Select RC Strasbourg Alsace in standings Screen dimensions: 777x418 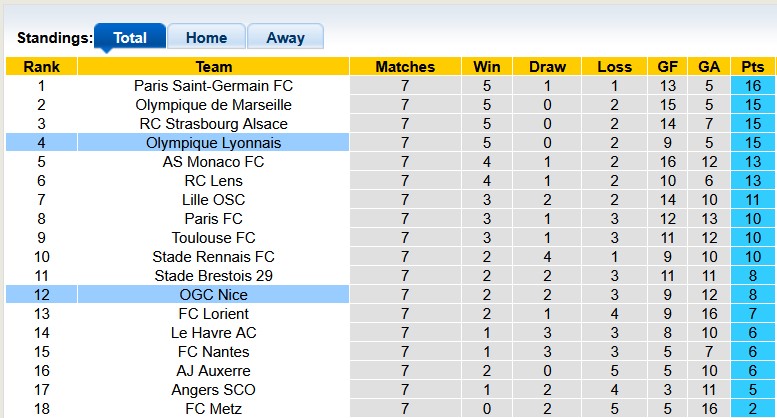[x=214, y=124]
